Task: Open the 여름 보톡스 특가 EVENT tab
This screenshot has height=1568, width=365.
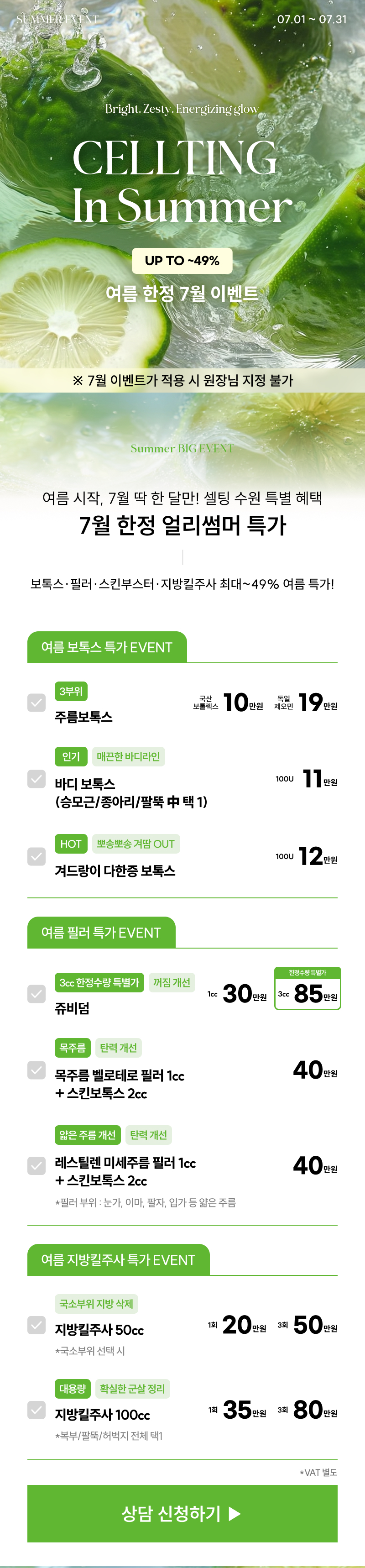Action: coord(107,647)
